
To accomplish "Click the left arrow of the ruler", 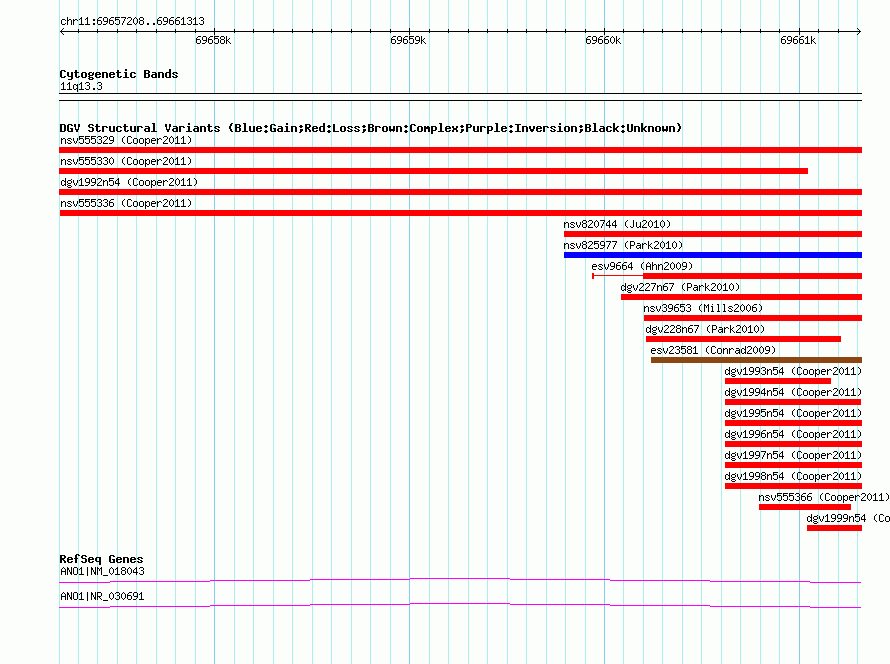I will [62, 31].
